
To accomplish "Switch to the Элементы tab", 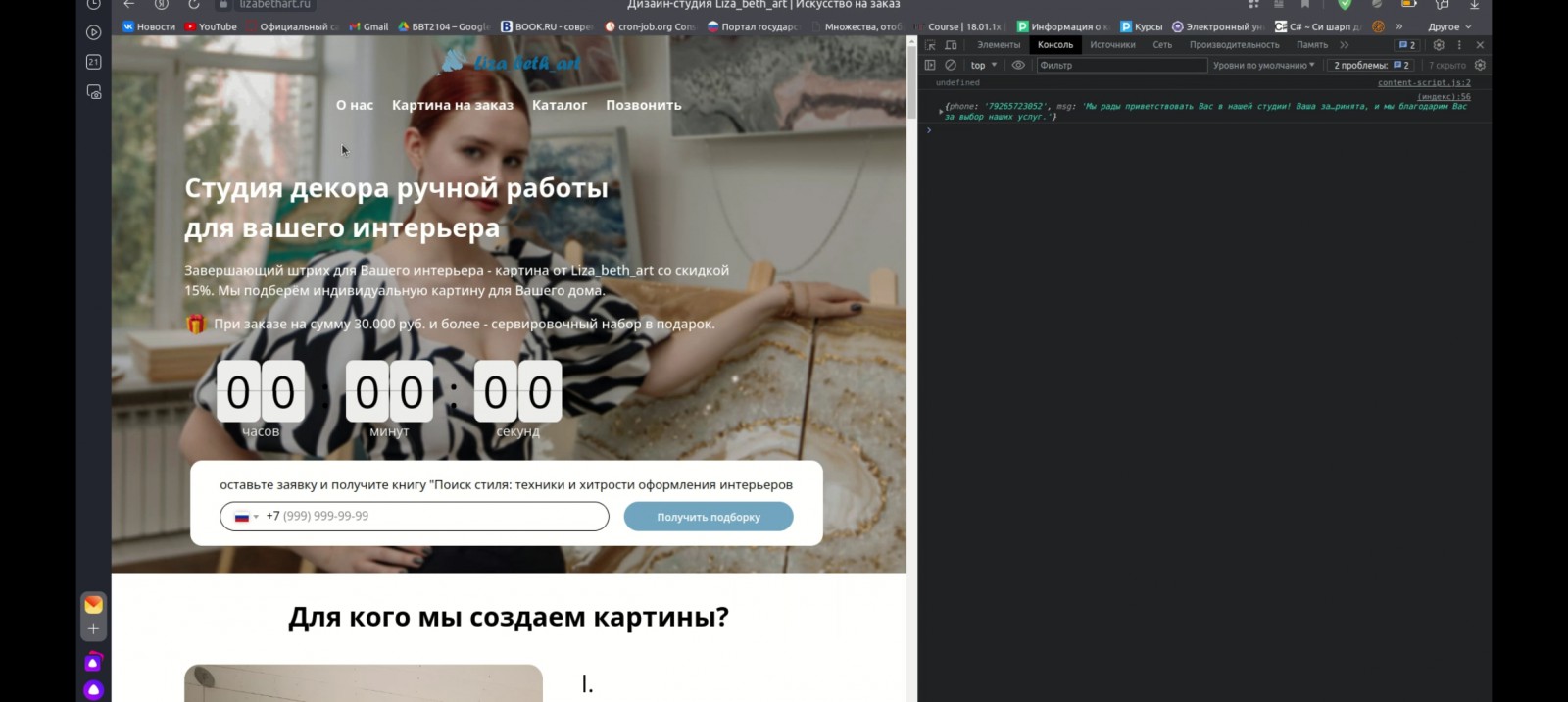I will tap(999, 45).
